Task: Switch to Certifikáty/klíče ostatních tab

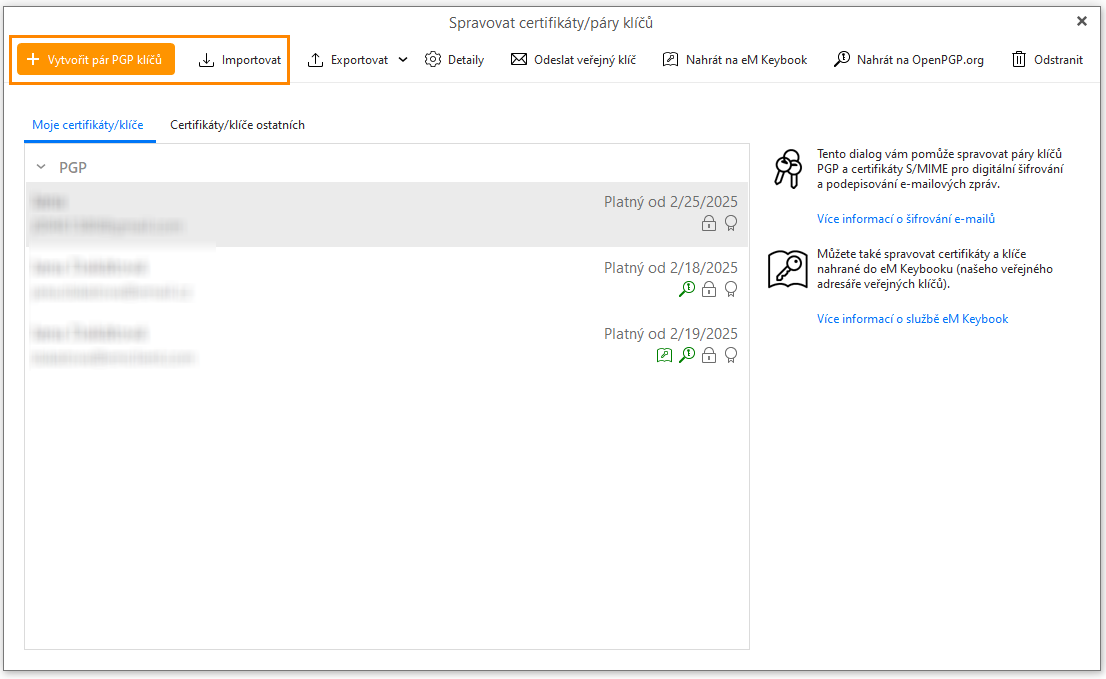Action: click(x=237, y=125)
